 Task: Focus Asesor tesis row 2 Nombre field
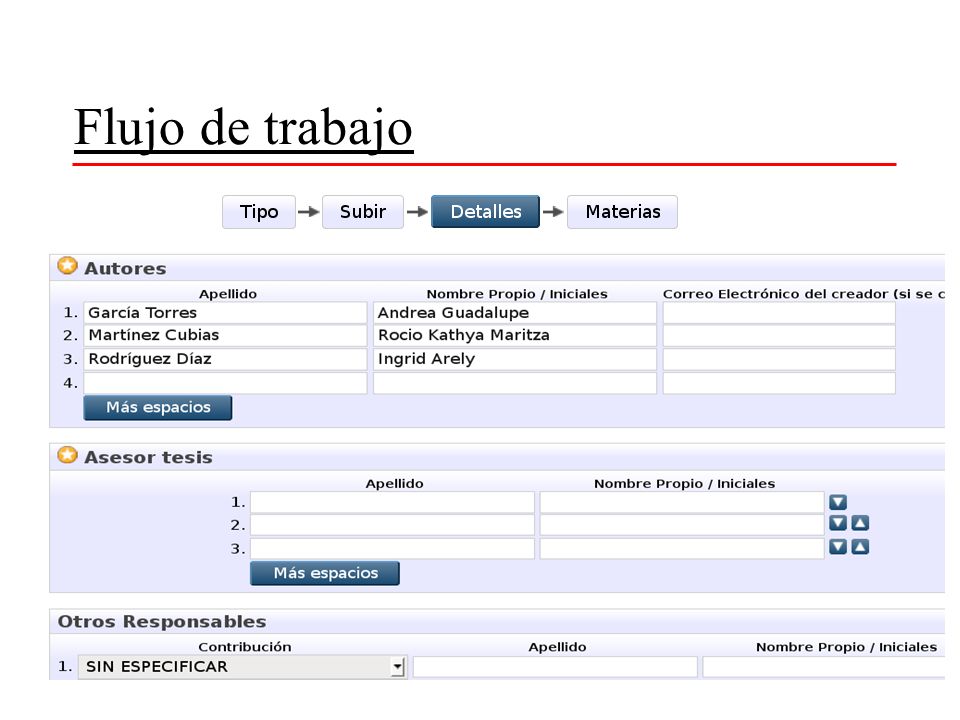682,525
